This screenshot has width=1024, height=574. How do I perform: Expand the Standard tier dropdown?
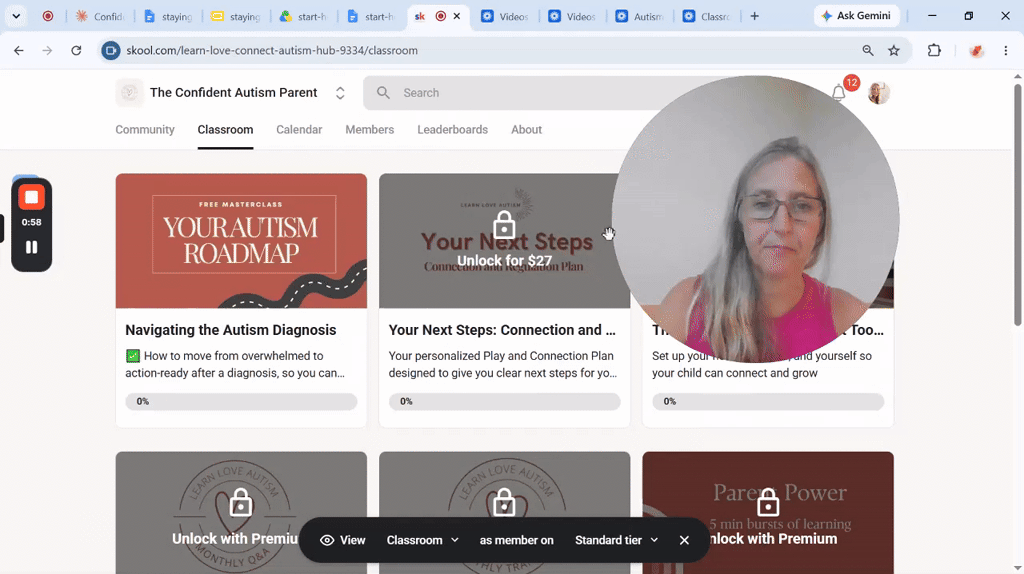click(616, 540)
